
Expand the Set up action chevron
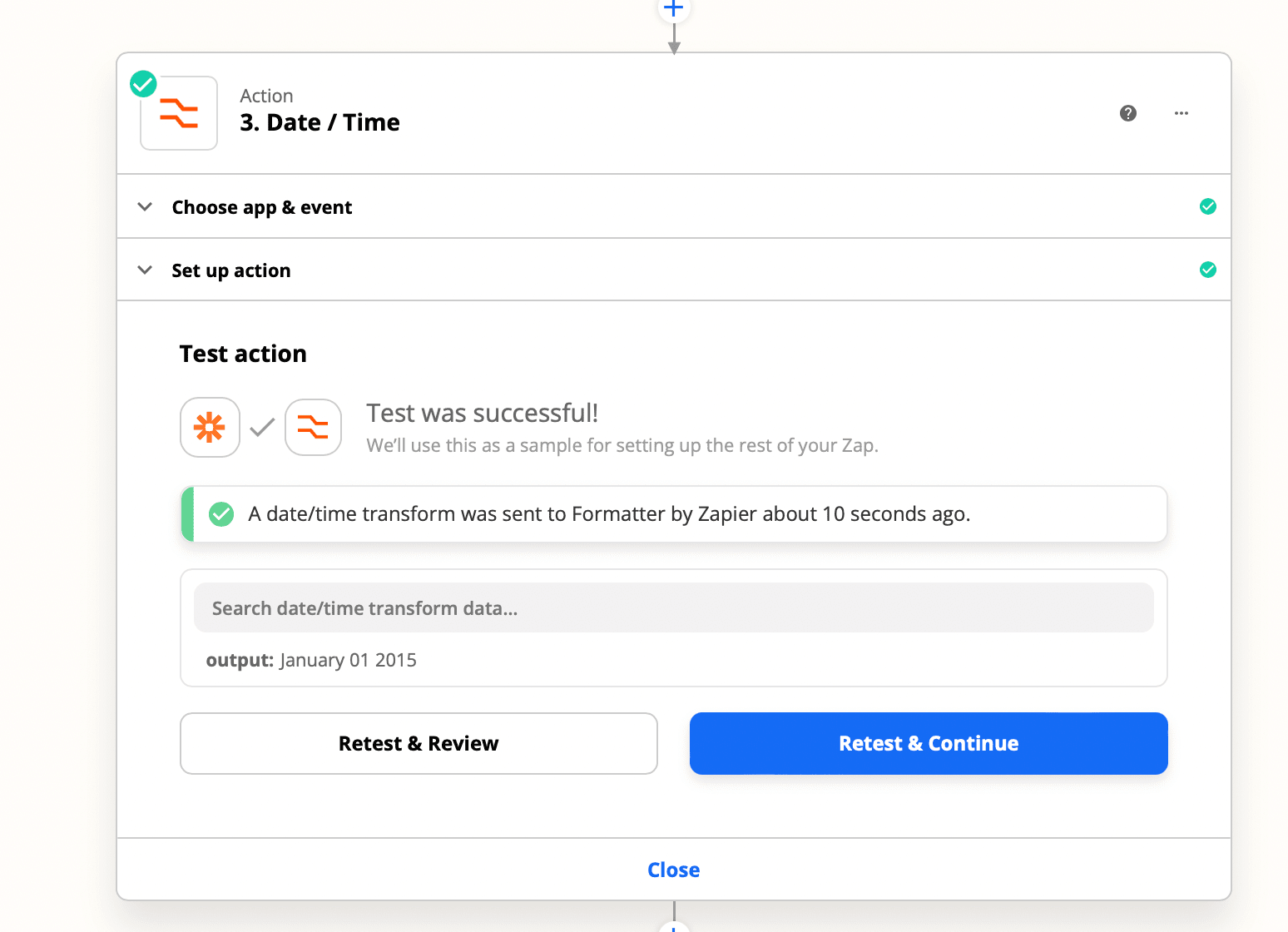145,270
